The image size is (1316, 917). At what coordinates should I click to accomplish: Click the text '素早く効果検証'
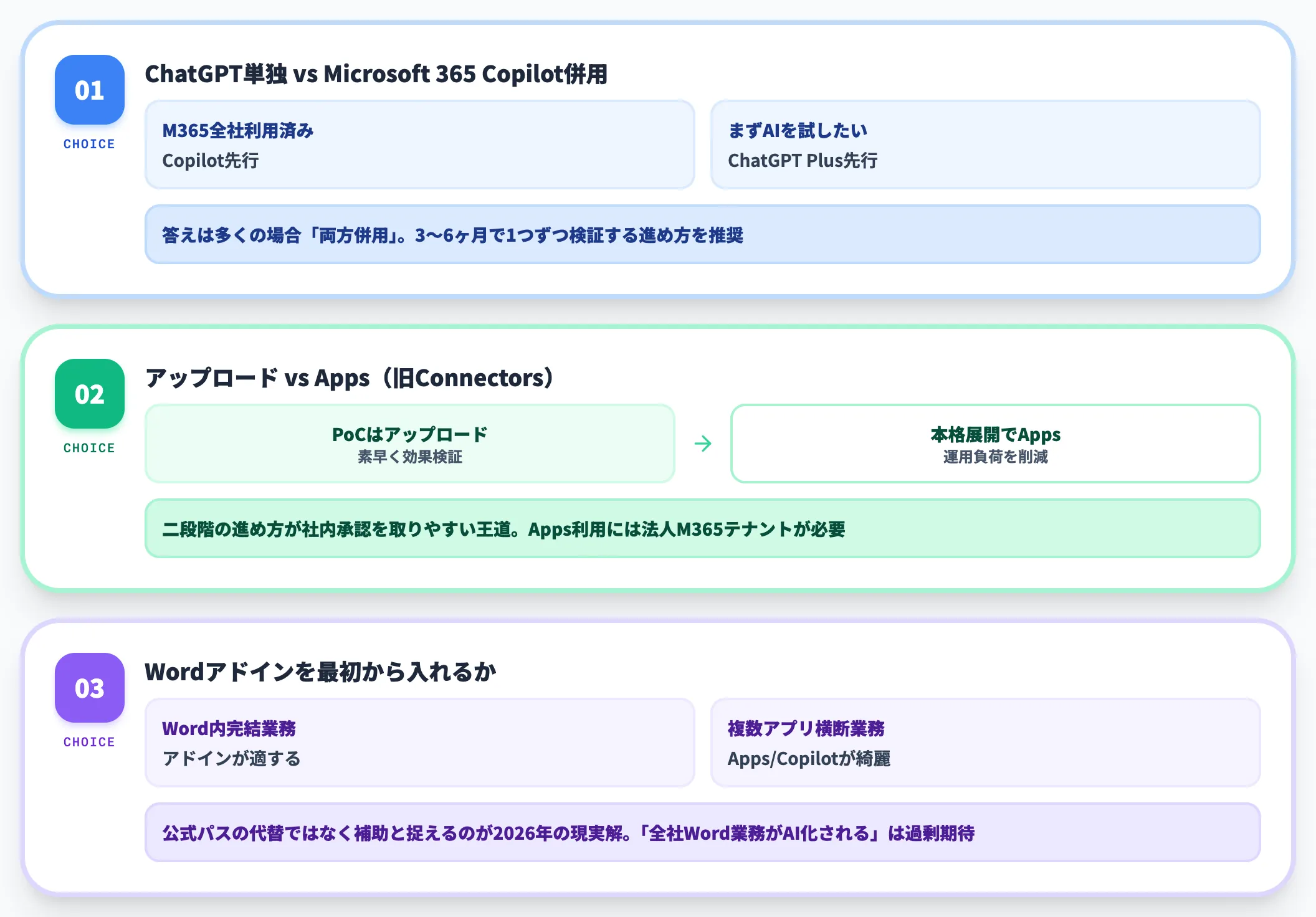410,457
